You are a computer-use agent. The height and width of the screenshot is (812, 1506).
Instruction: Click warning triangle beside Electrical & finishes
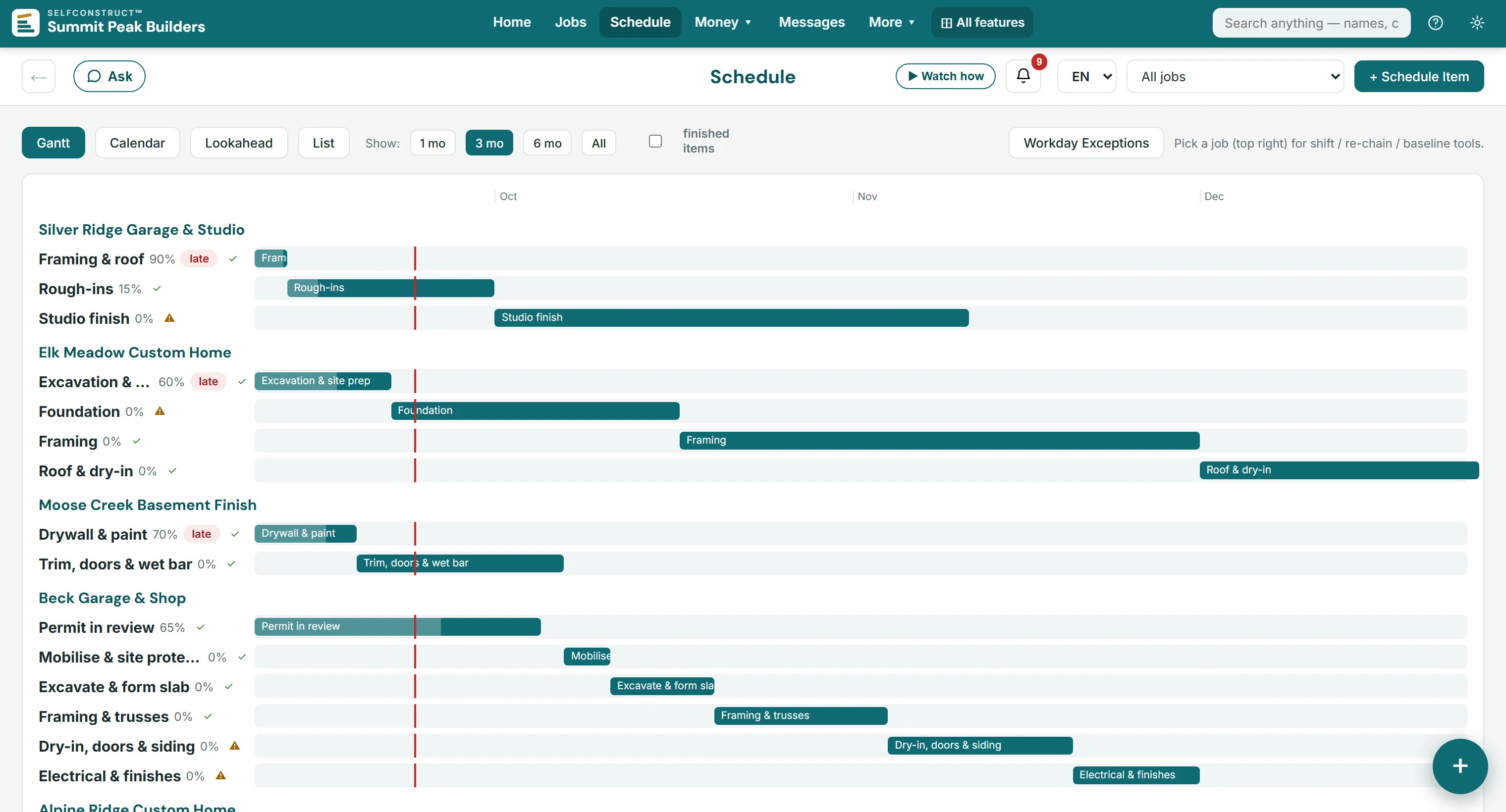pyautogui.click(x=220, y=776)
